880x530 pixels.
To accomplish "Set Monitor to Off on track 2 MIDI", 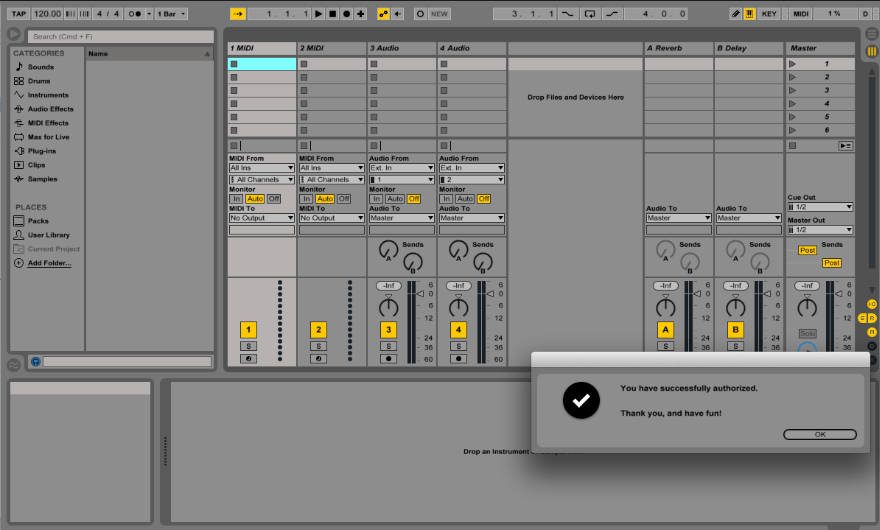I will (344, 199).
